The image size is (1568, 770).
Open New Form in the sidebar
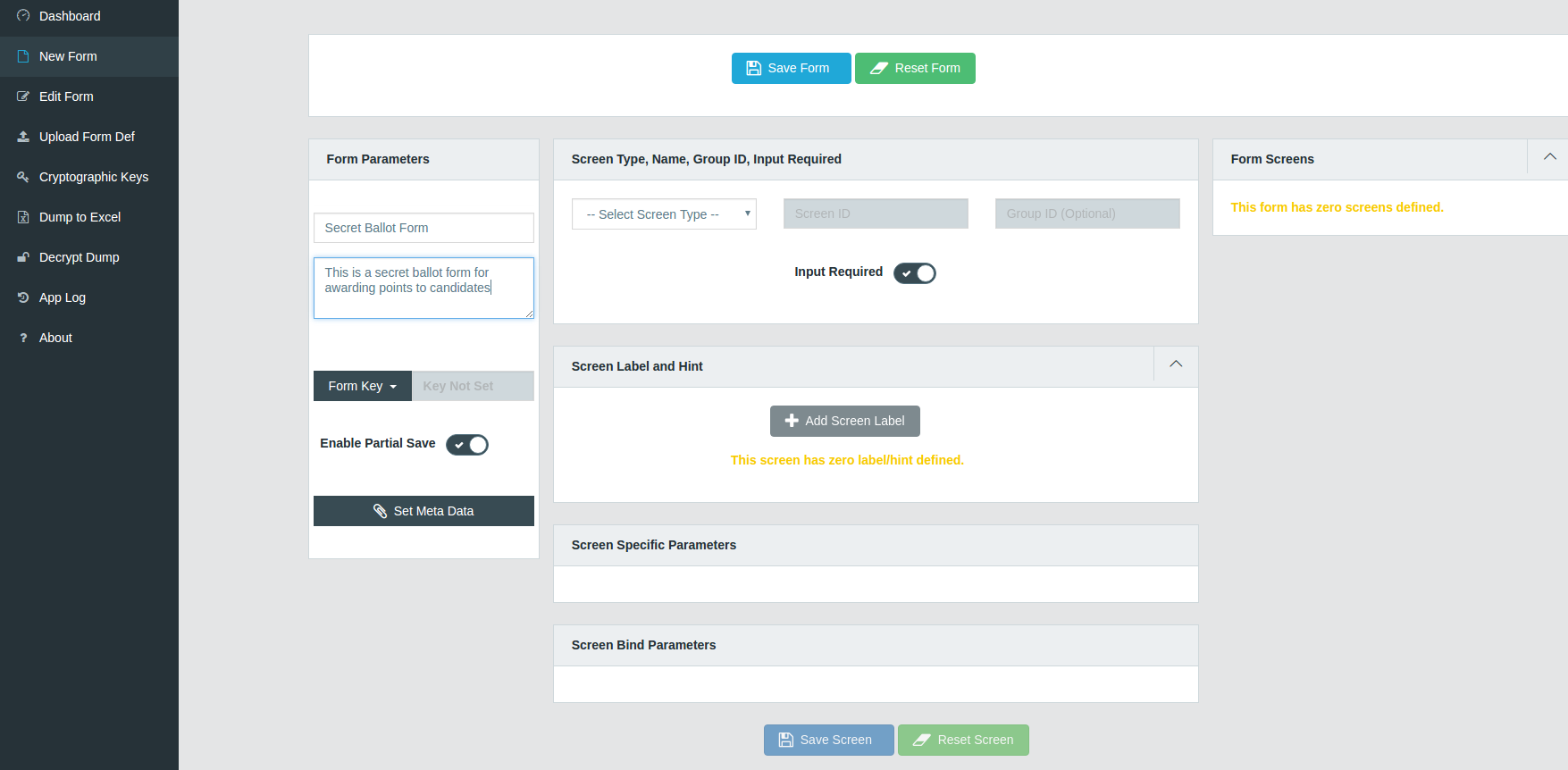[x=68, y=56]
